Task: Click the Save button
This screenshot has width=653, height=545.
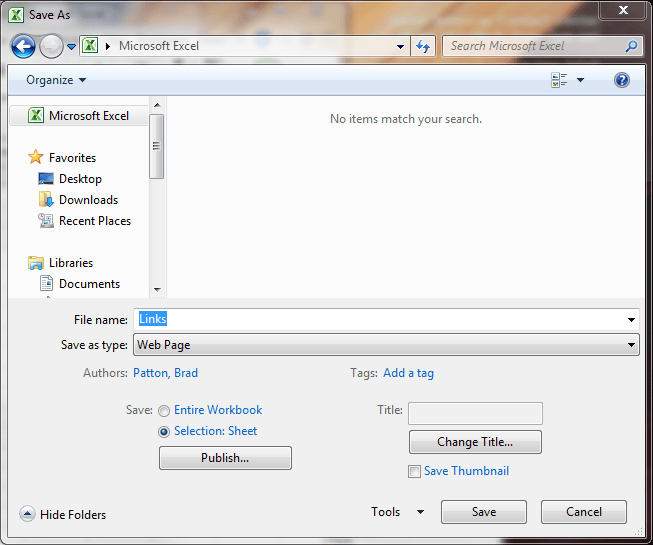Action: (x=484, y=512)
